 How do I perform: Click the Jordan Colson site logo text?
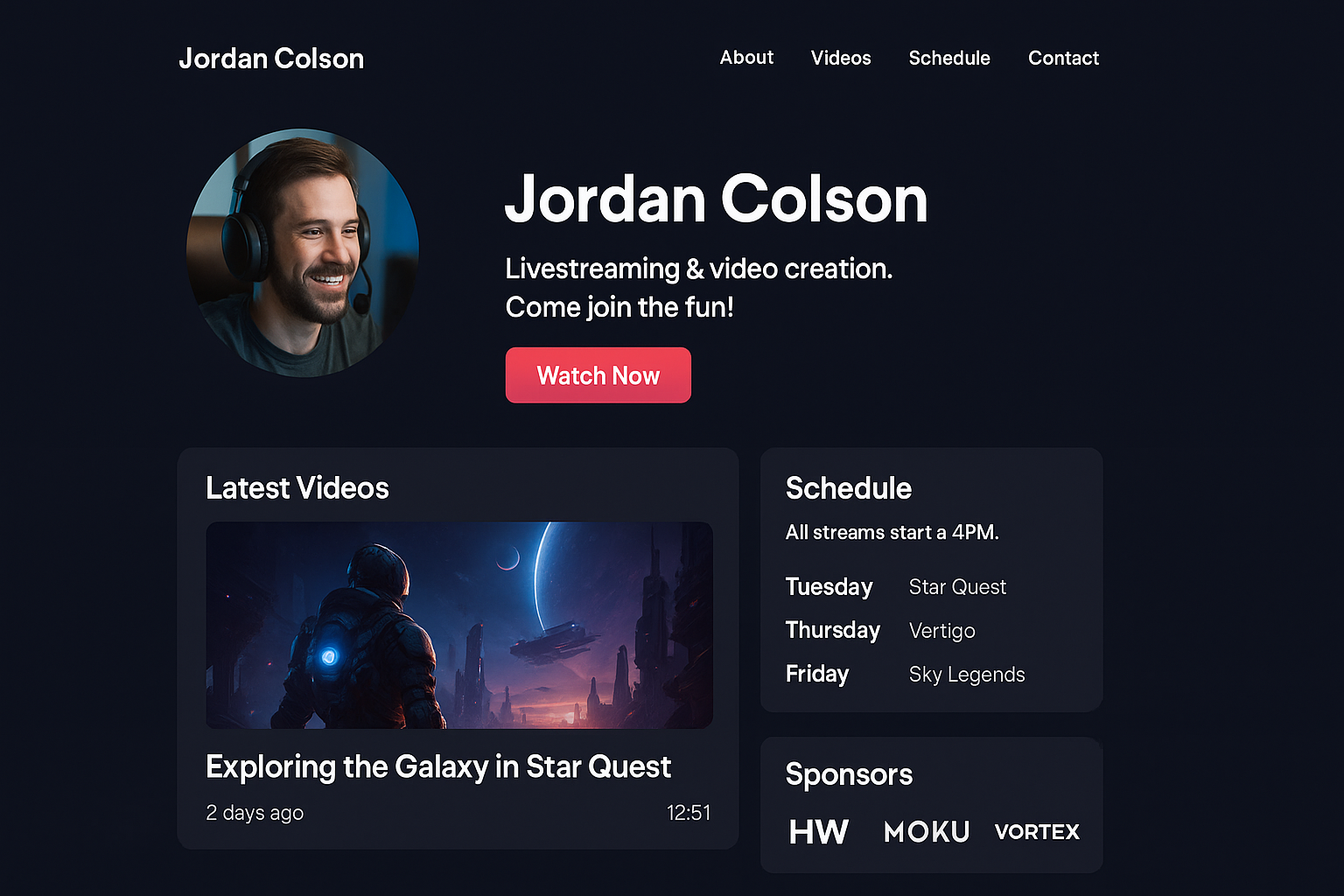271,59
